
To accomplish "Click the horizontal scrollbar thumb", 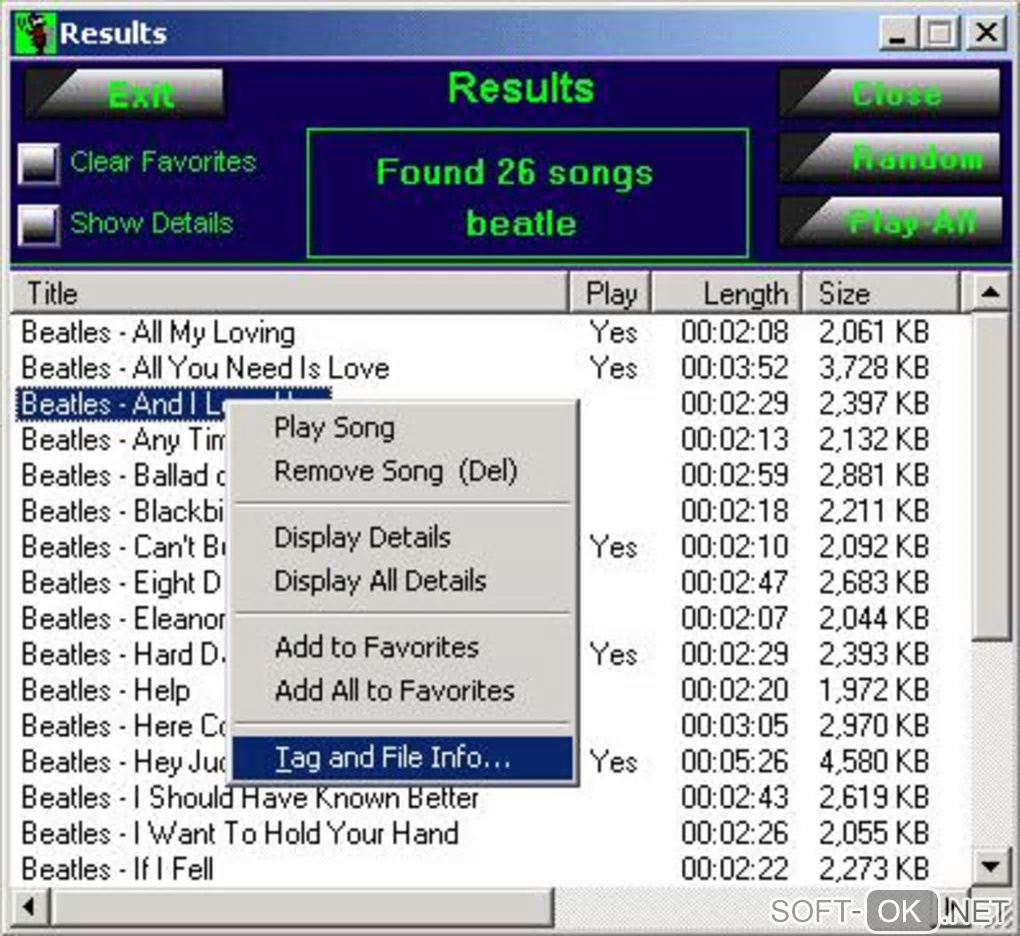I will (x=302, y=907).
